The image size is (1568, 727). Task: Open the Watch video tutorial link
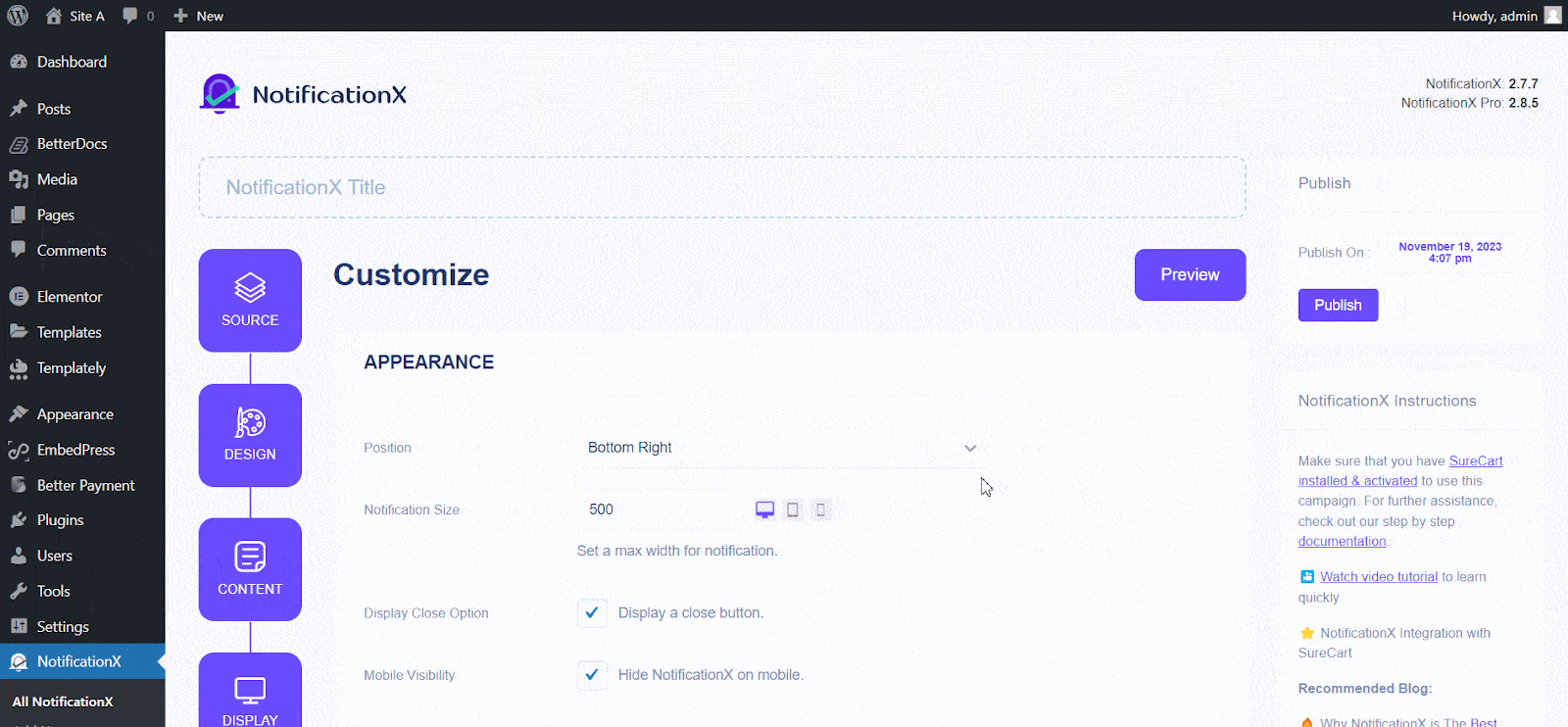pyautogui.click(x=1378, y=577)
